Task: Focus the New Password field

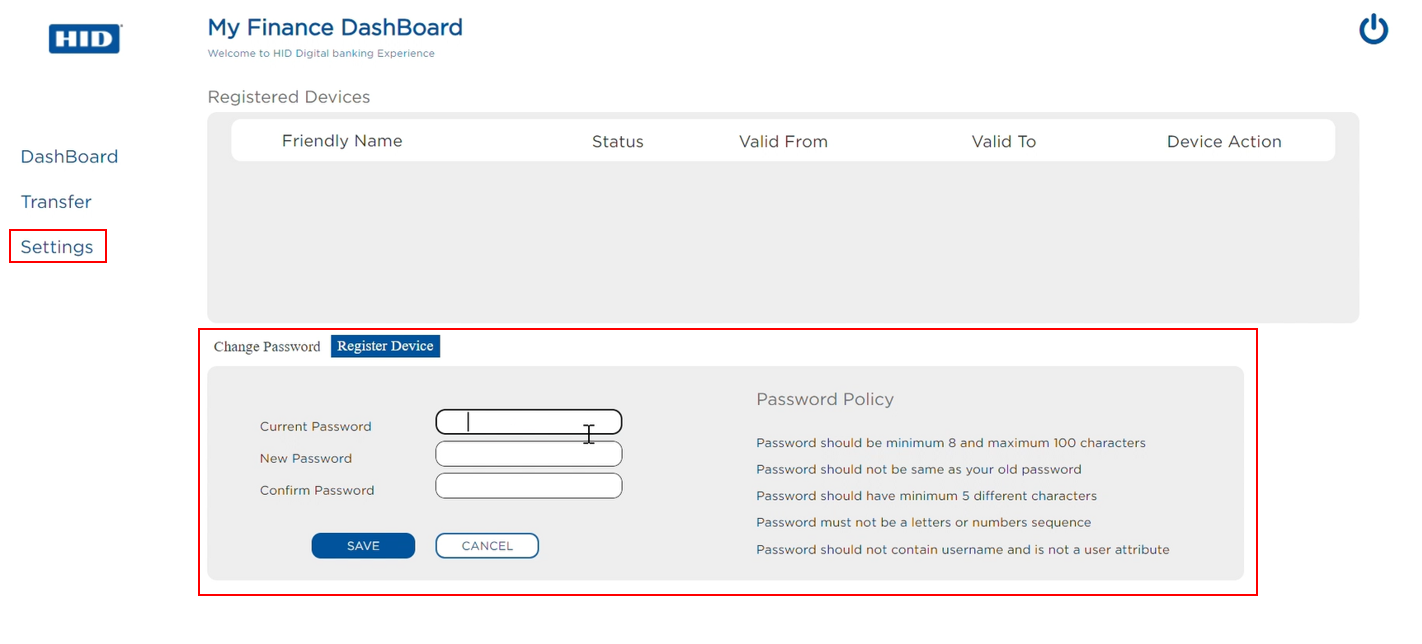Action: click(529, 454)
